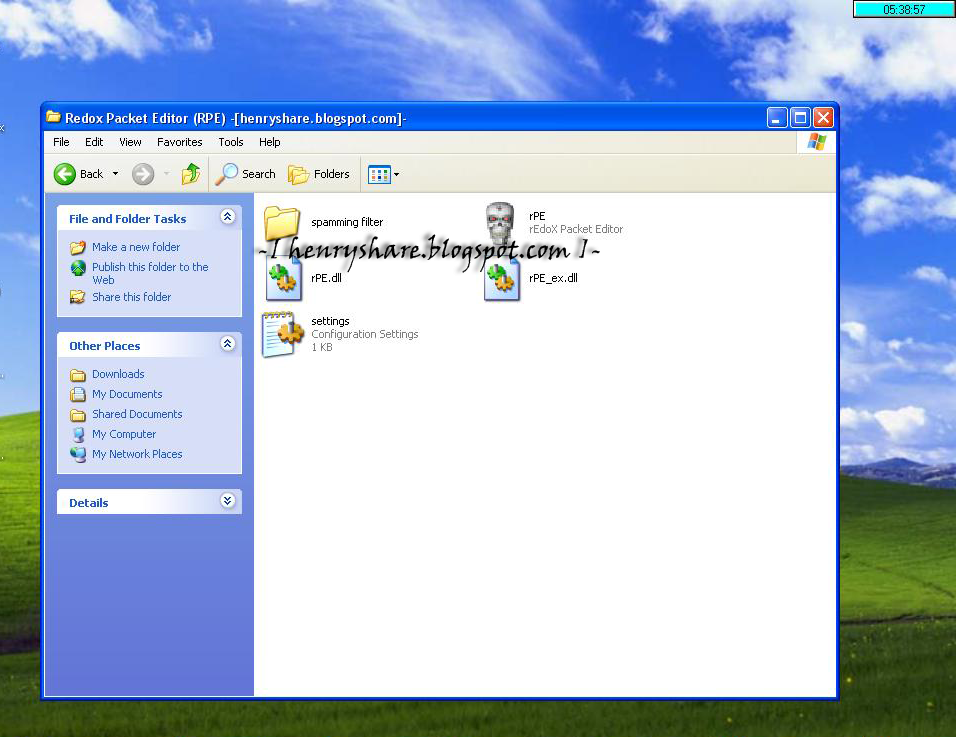Go to Downloads in Other Places
Image resolution: width=956 pixels, height=737 pixels.
118,374
